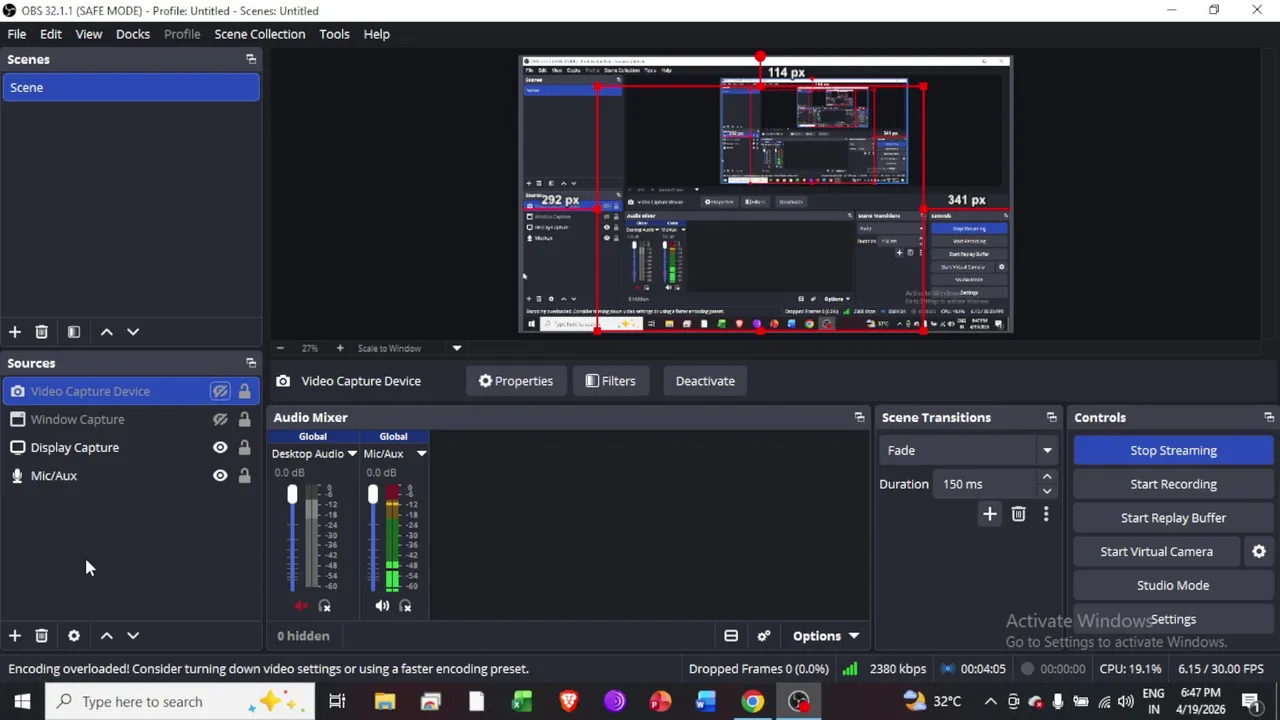Add a new source with the plus icon

pyautogui.click(x=15, y=636)
